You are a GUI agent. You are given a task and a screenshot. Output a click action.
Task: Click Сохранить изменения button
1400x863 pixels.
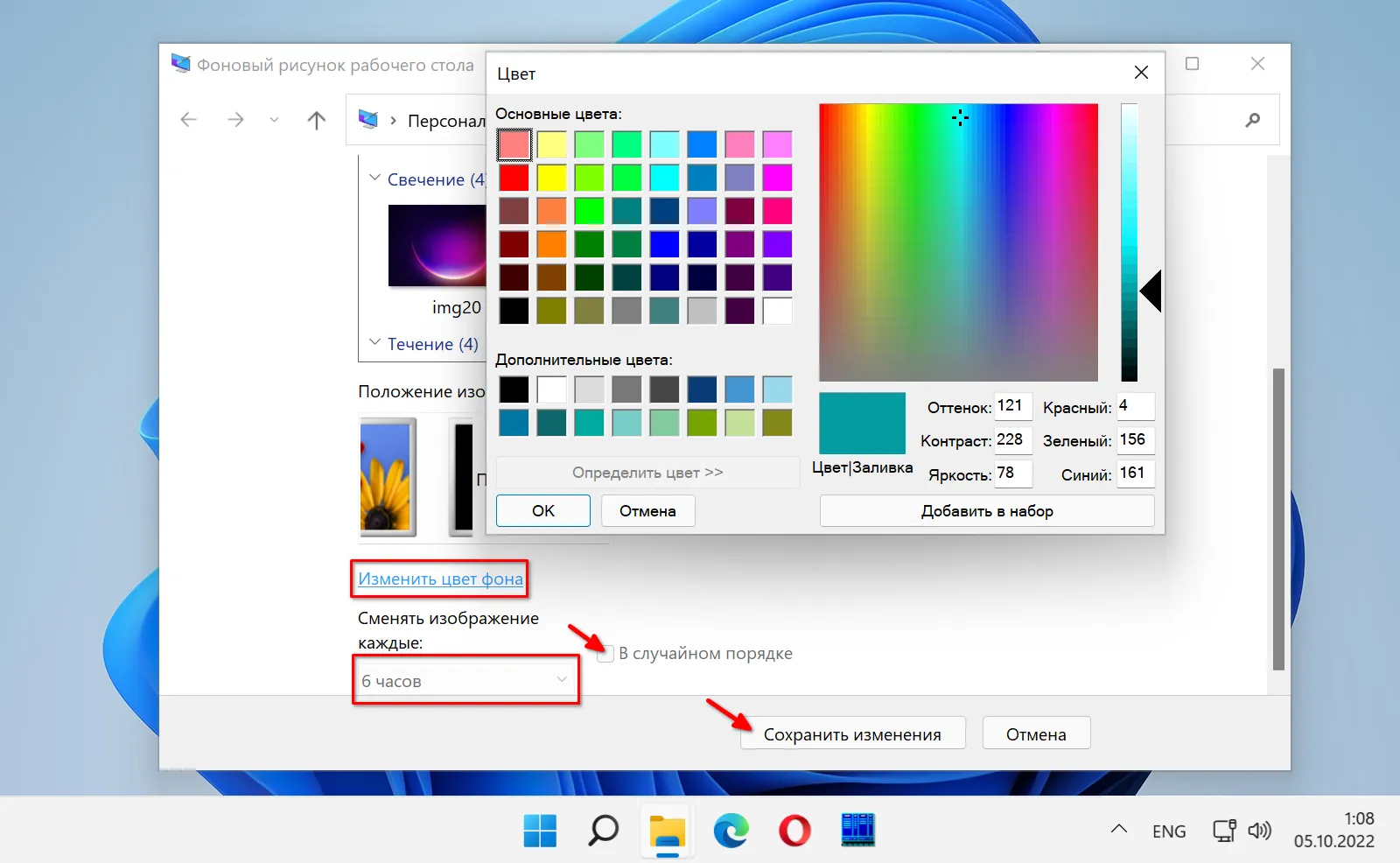pyautogui.click(x=852, y=733)
